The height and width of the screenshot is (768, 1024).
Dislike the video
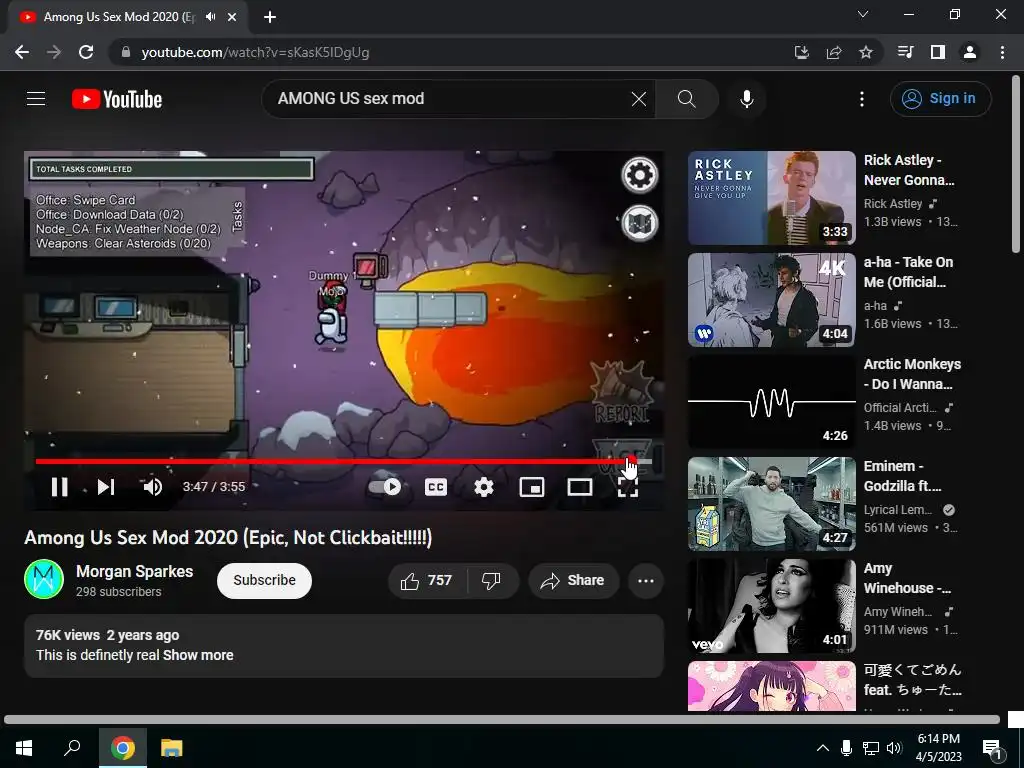pos(492,581)
